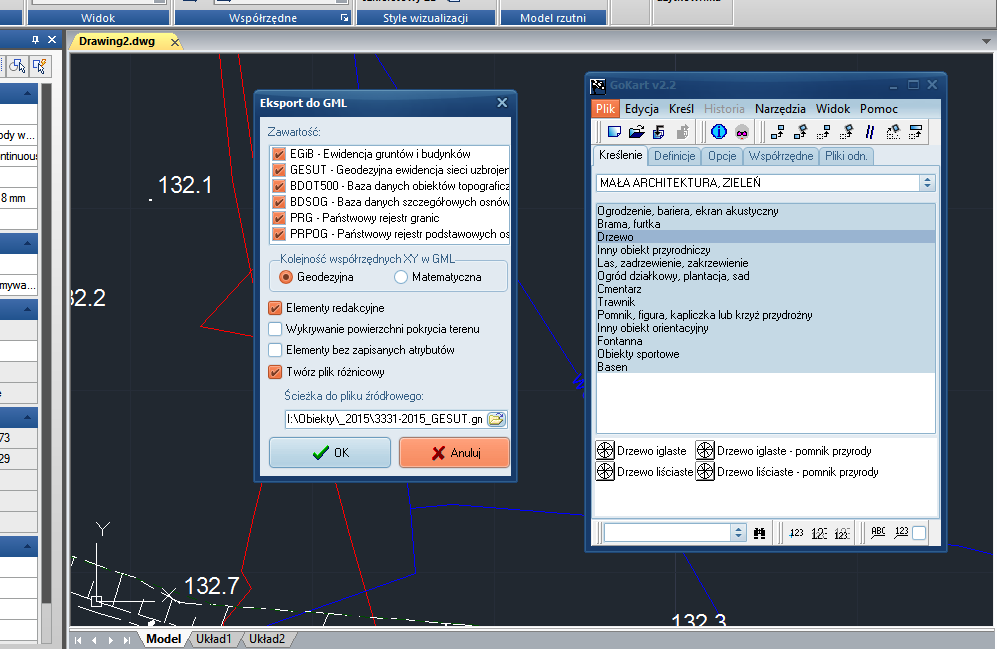Click the binoculars search icon
997x649 pixels.
click(x=759, y=533)
